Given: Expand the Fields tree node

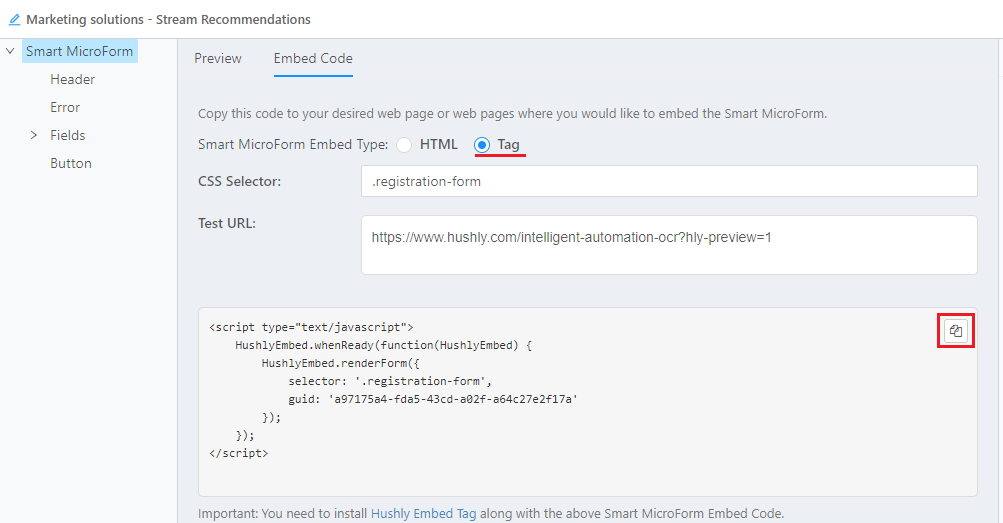Looking at the screenshot, I should (x=34, y=136).
